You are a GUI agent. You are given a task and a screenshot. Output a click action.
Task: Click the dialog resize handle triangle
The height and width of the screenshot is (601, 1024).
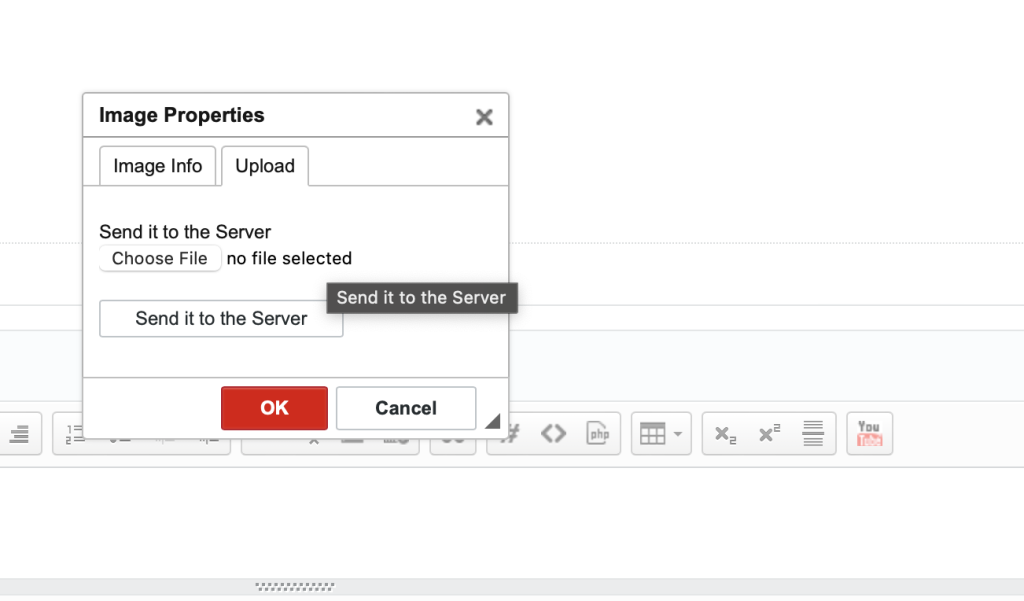(492, 422)
